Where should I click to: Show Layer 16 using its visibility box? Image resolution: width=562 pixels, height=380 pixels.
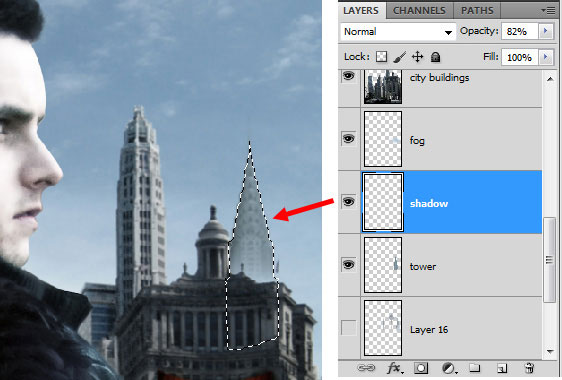click(349, 328)
